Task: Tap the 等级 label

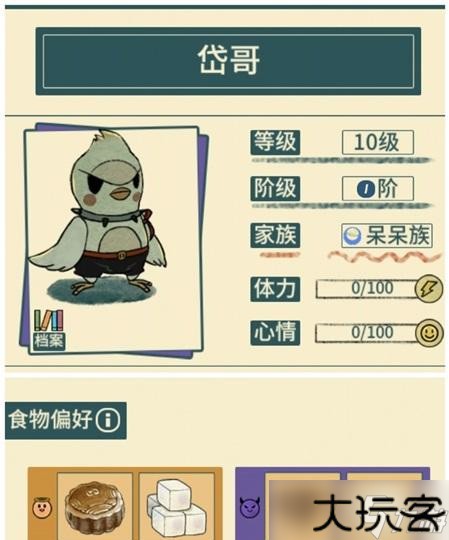Action: pos(275,142)
